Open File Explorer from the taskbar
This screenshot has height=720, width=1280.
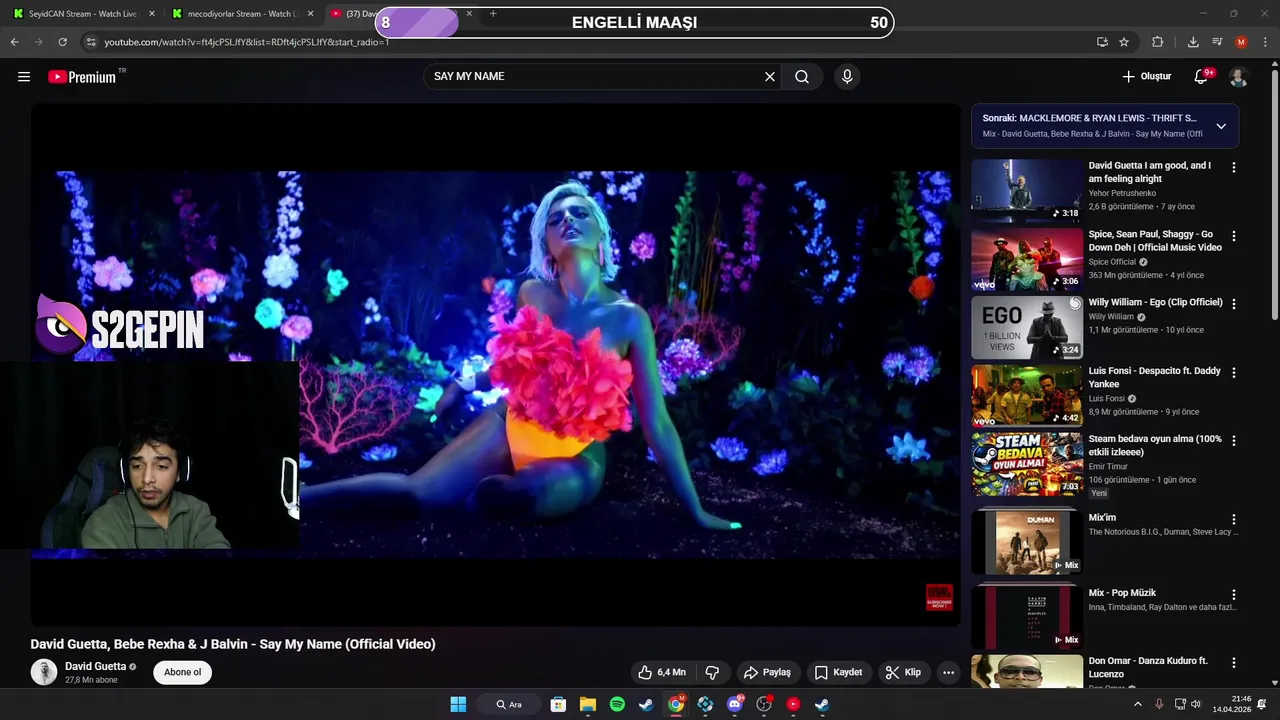pyautogui.click(x=588, y=704)
